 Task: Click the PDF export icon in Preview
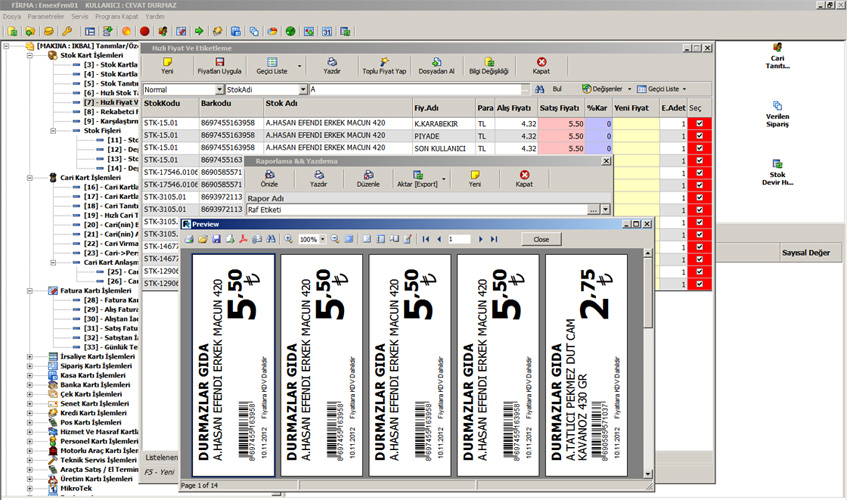[x=244, y=239]
